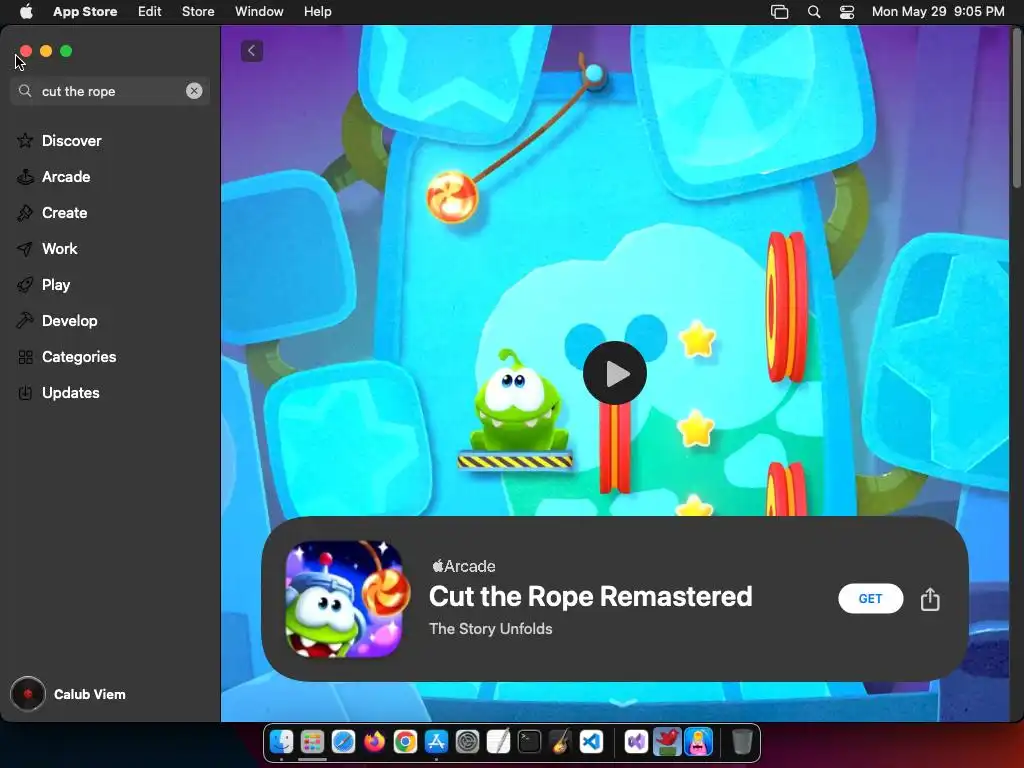Click The Story Unfolds subtitle
The width and height of the screenshot is (1024, 768).
click(x=490, y=629)
